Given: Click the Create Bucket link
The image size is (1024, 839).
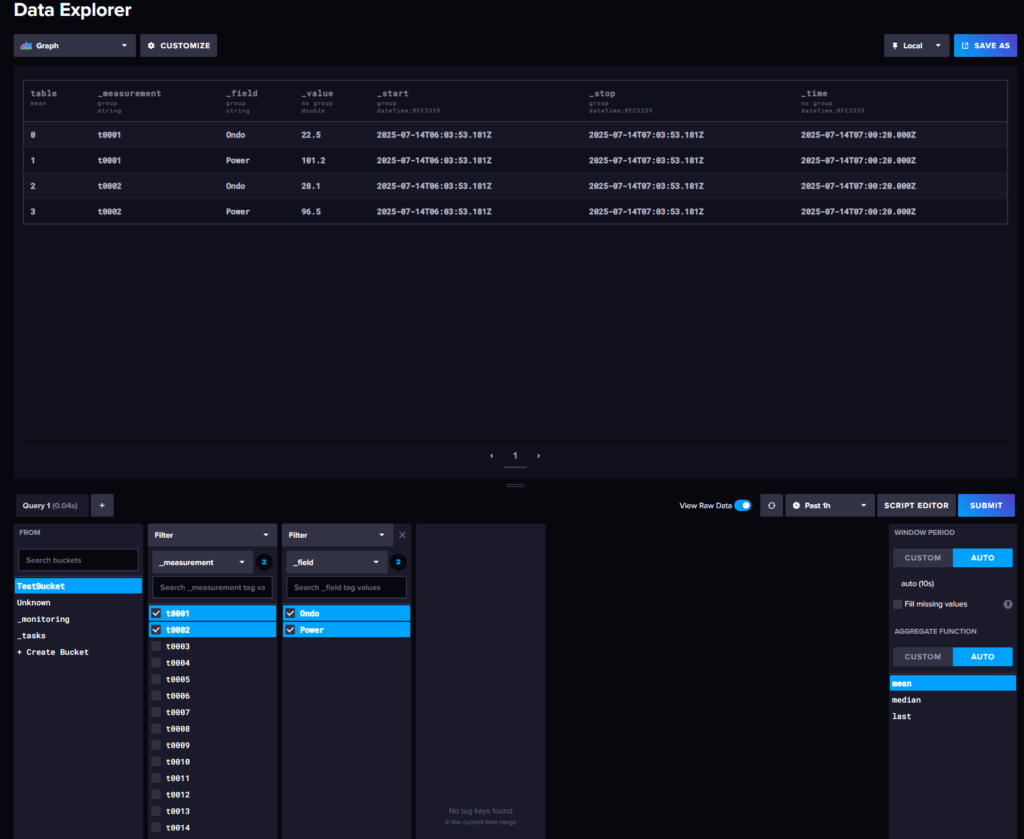Looking at the screenshot, I should point(53,652).
